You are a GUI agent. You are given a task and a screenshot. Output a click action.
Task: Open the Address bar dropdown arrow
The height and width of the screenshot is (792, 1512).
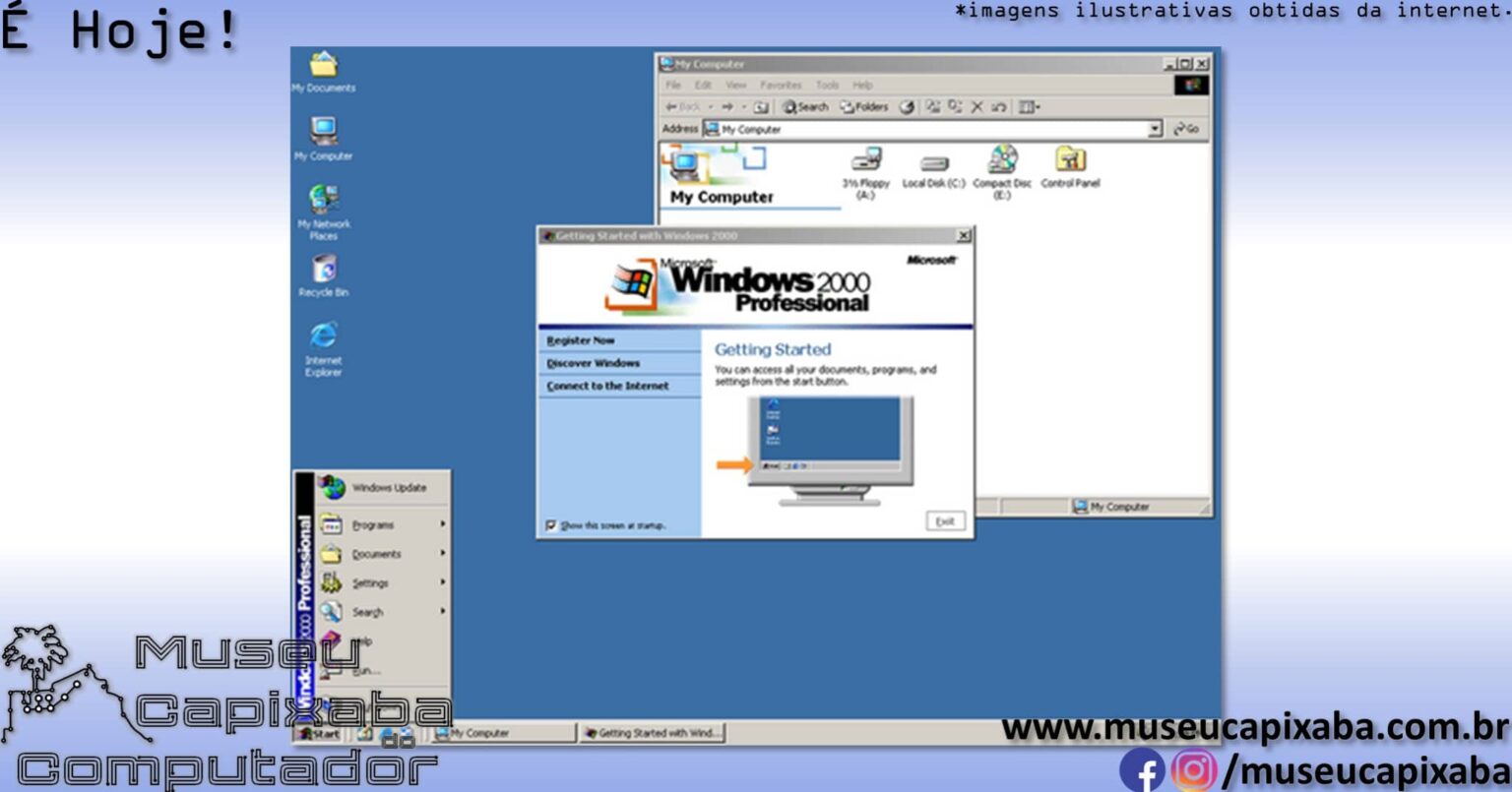click(1157, 128)
